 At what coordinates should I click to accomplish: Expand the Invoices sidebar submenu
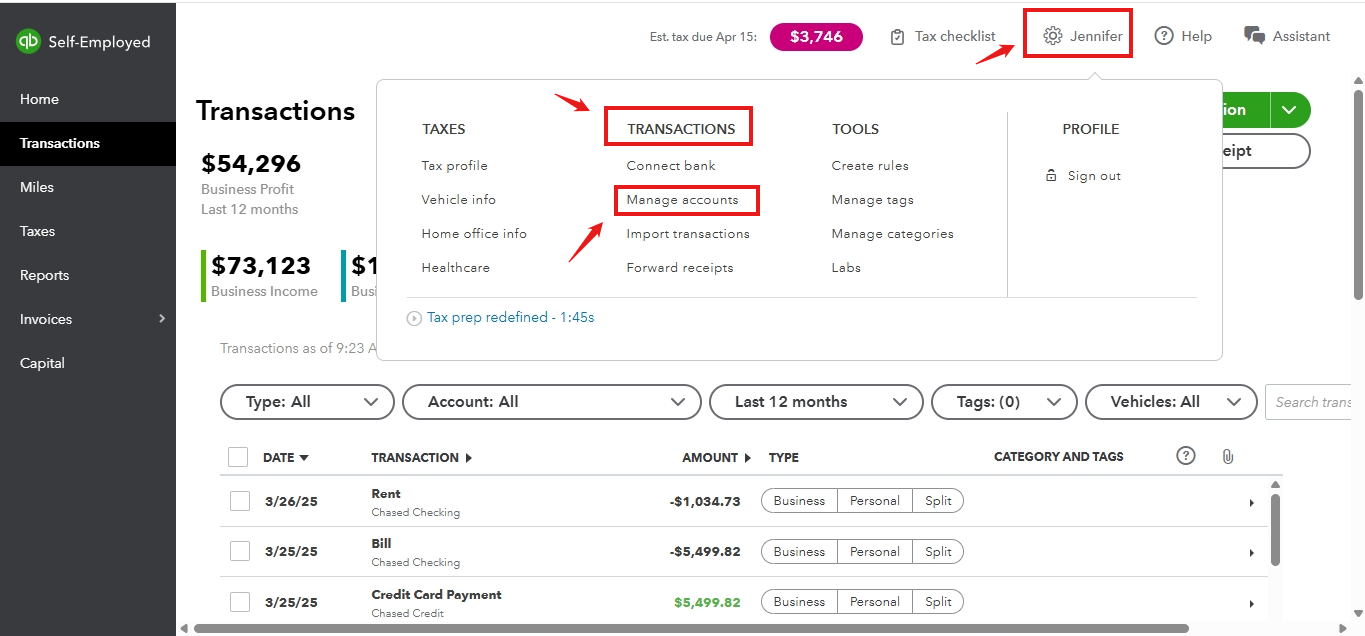coord(162,319)
